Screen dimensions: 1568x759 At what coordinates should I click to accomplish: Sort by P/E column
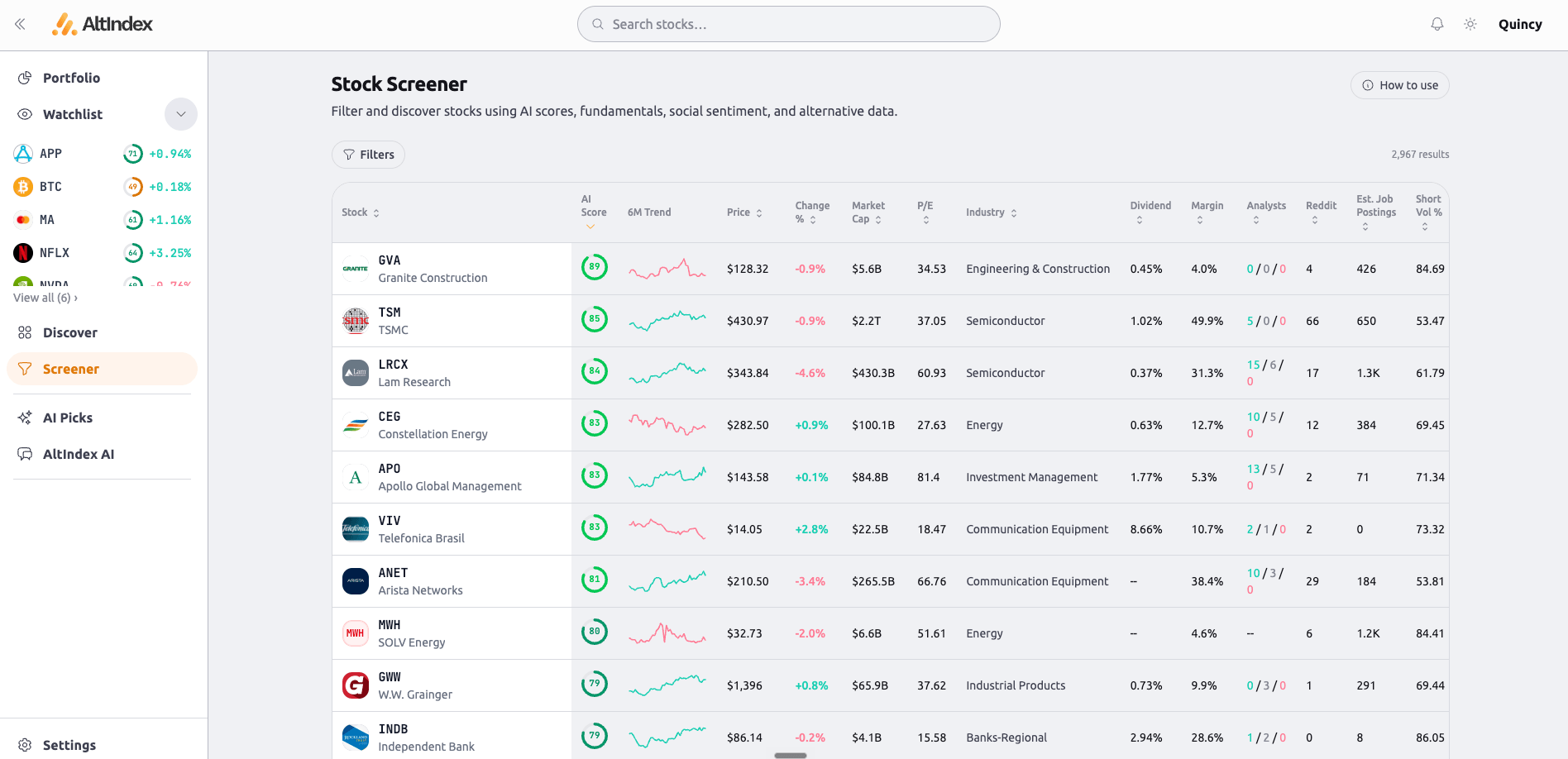(925, 212)
